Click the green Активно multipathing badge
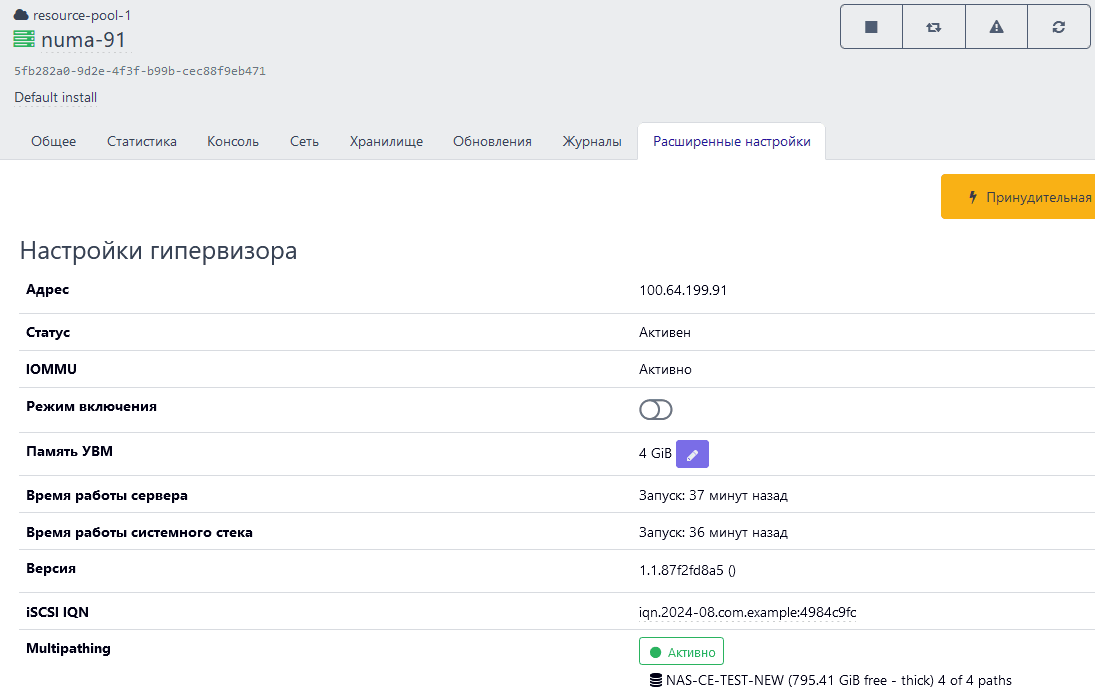 pos(681,652)
